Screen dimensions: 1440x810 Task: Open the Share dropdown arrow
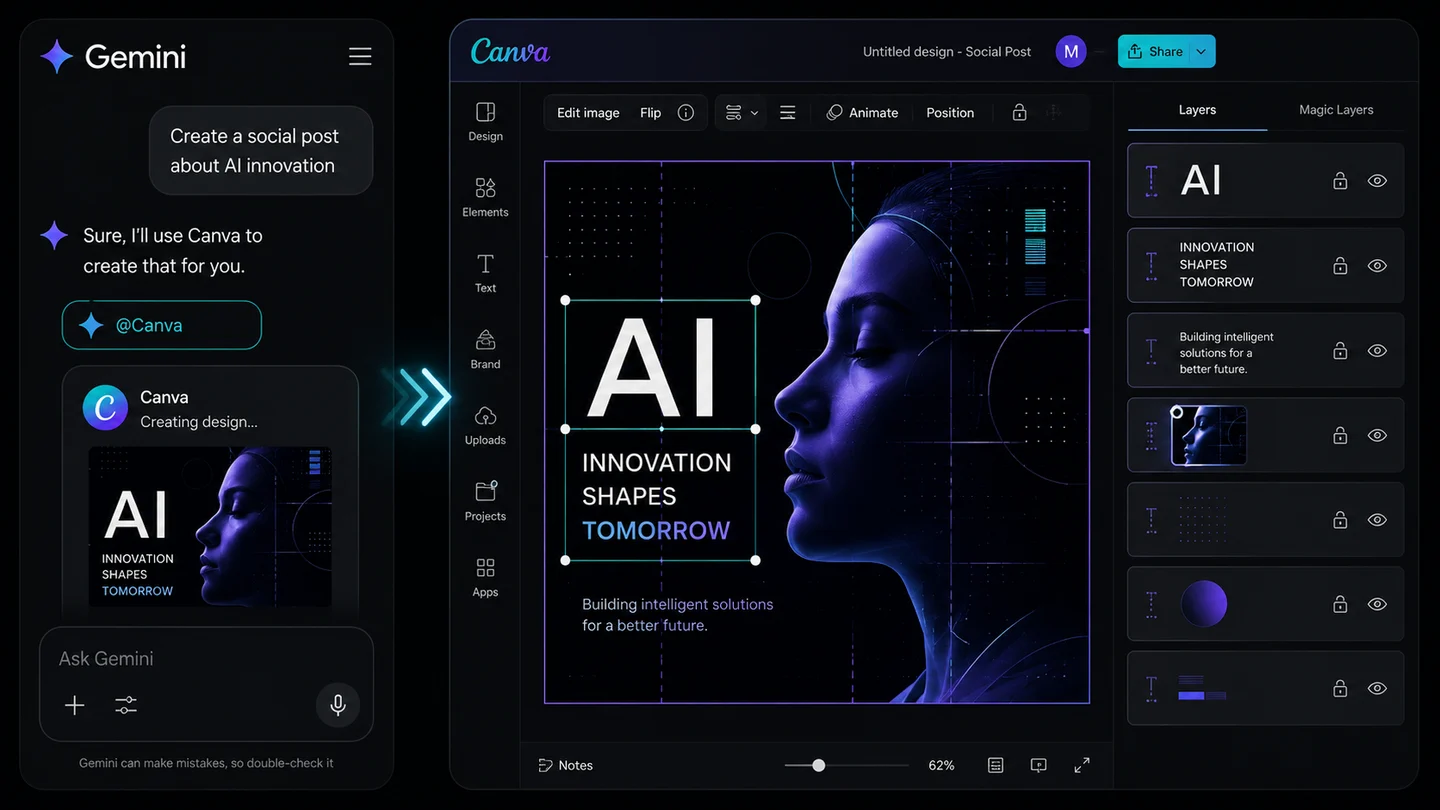(1202, 52)
